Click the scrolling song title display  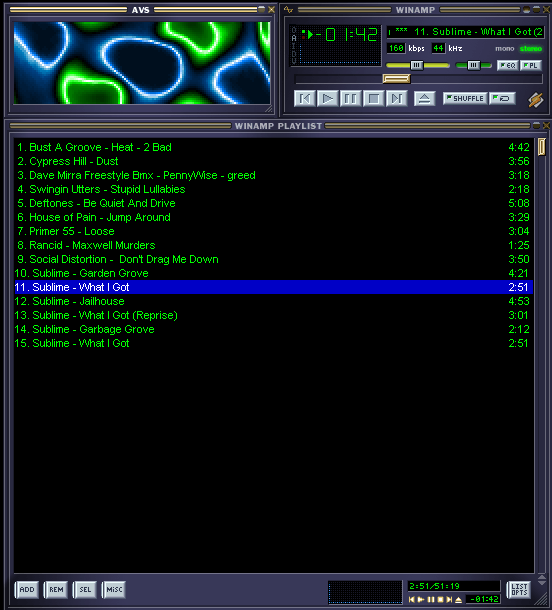tap(465, 32)
